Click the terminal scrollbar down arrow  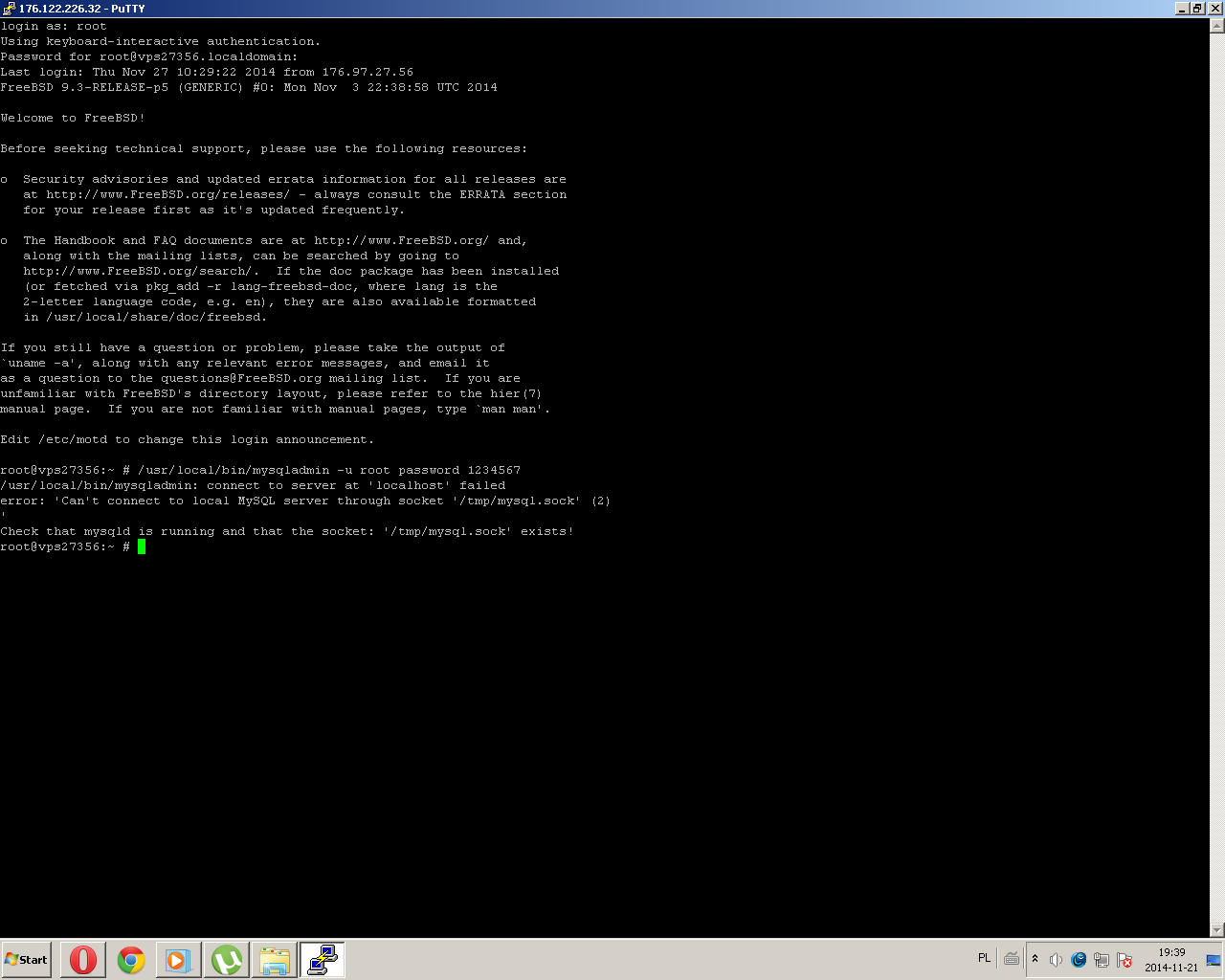1217,929
